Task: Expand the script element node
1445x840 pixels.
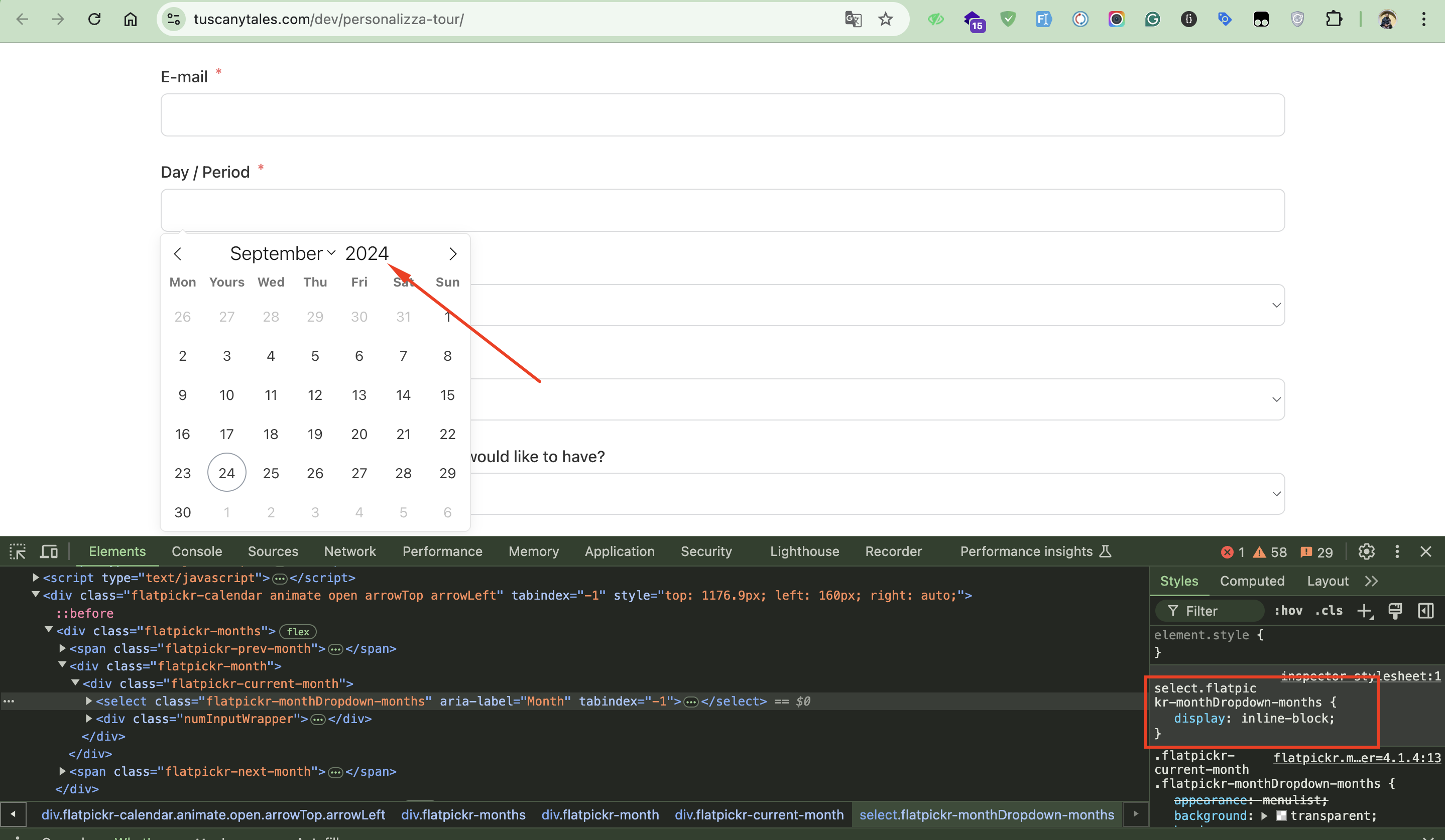Action: tap(36, 578)
